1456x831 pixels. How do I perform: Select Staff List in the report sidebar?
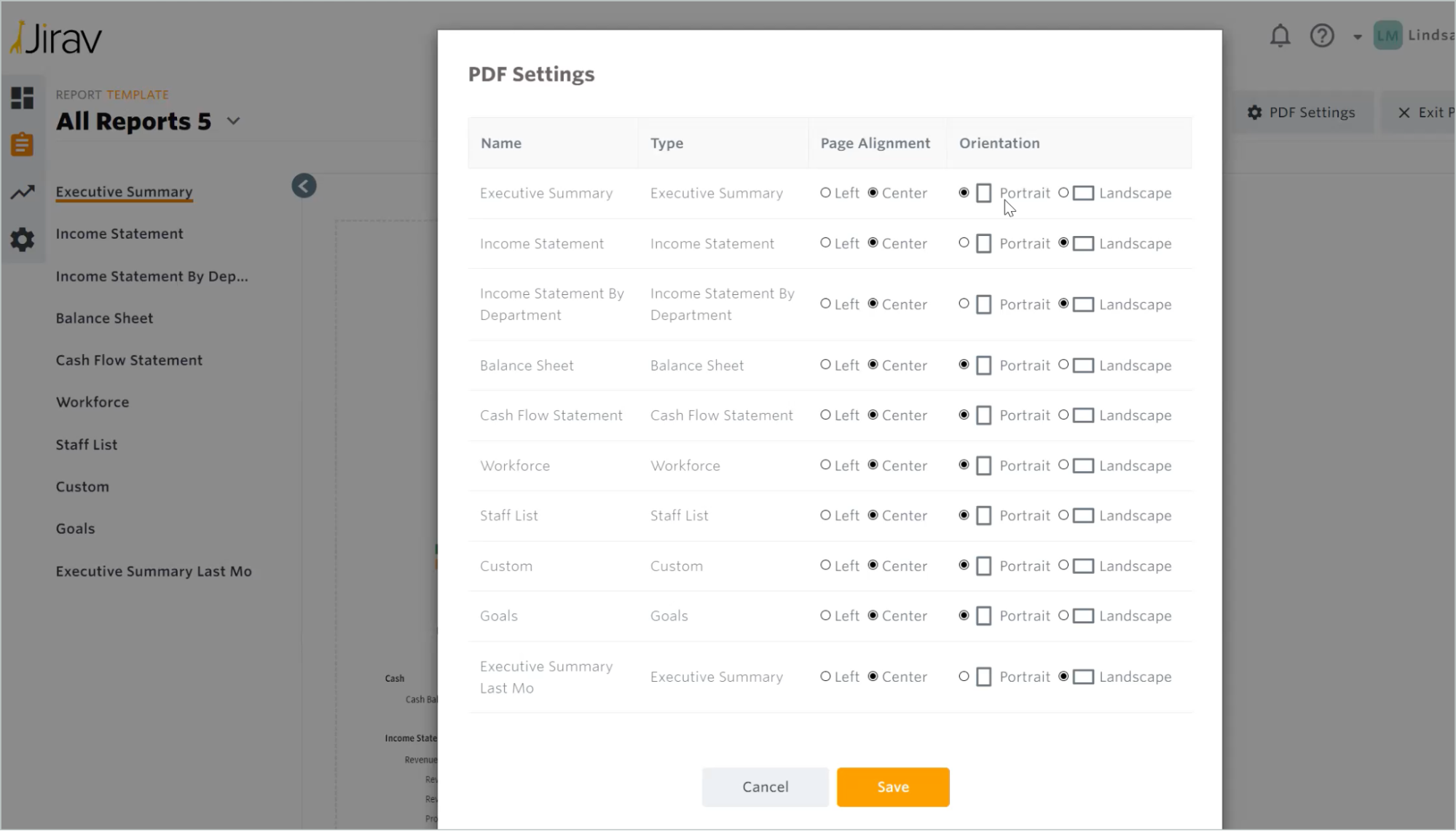(86, 445)
